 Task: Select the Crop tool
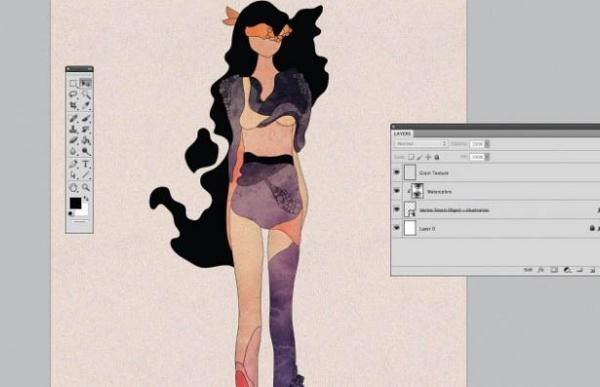[73, 105]
